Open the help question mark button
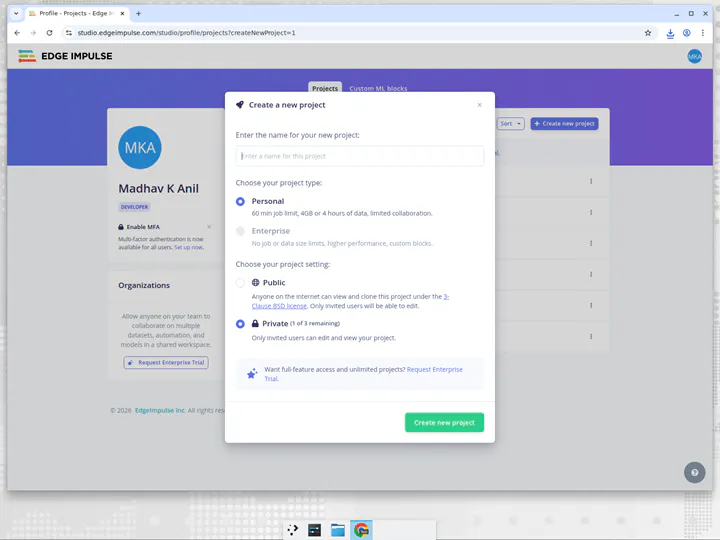 pos(694,472)
